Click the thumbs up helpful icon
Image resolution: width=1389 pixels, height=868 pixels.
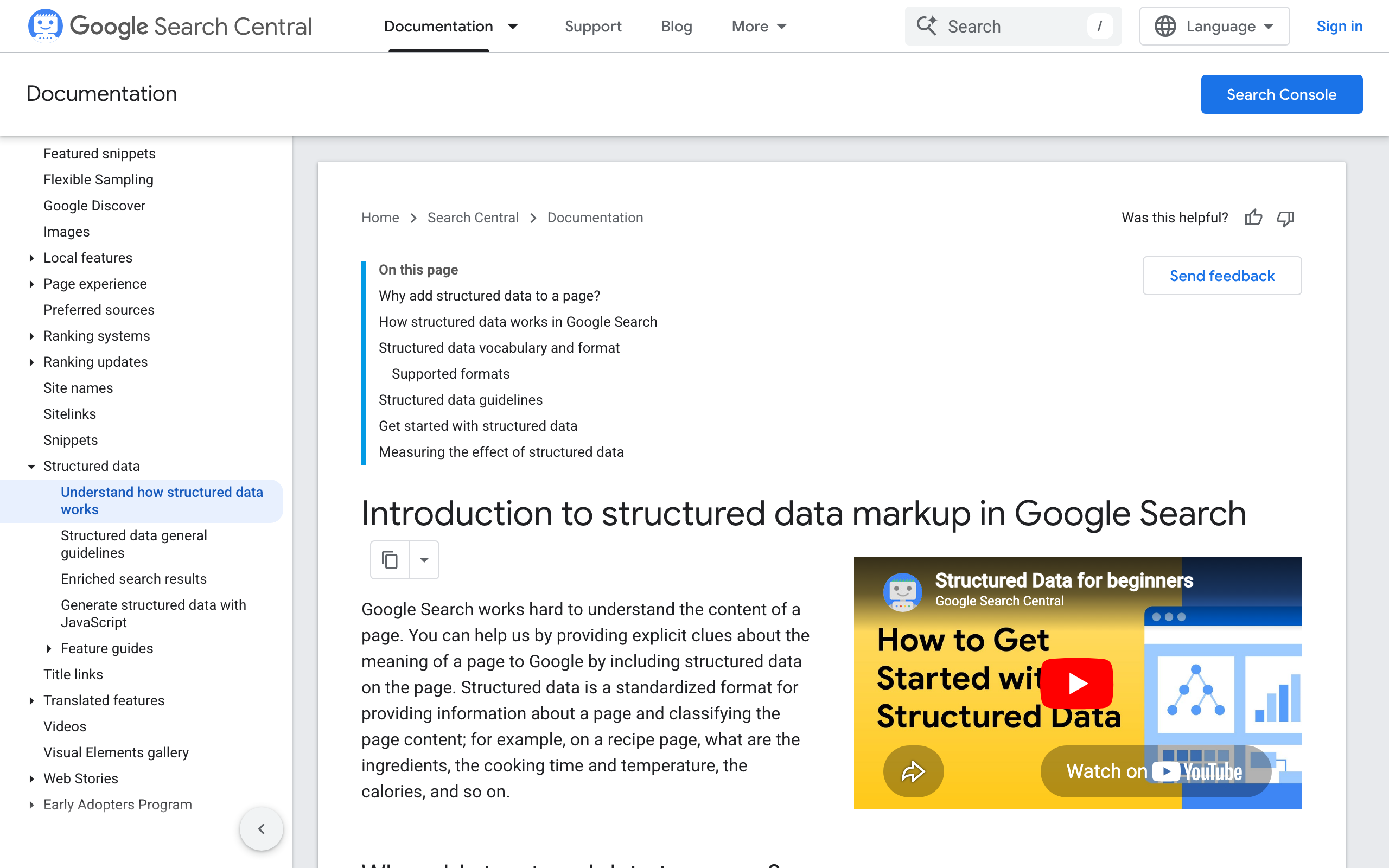[x=1253, y=218]
